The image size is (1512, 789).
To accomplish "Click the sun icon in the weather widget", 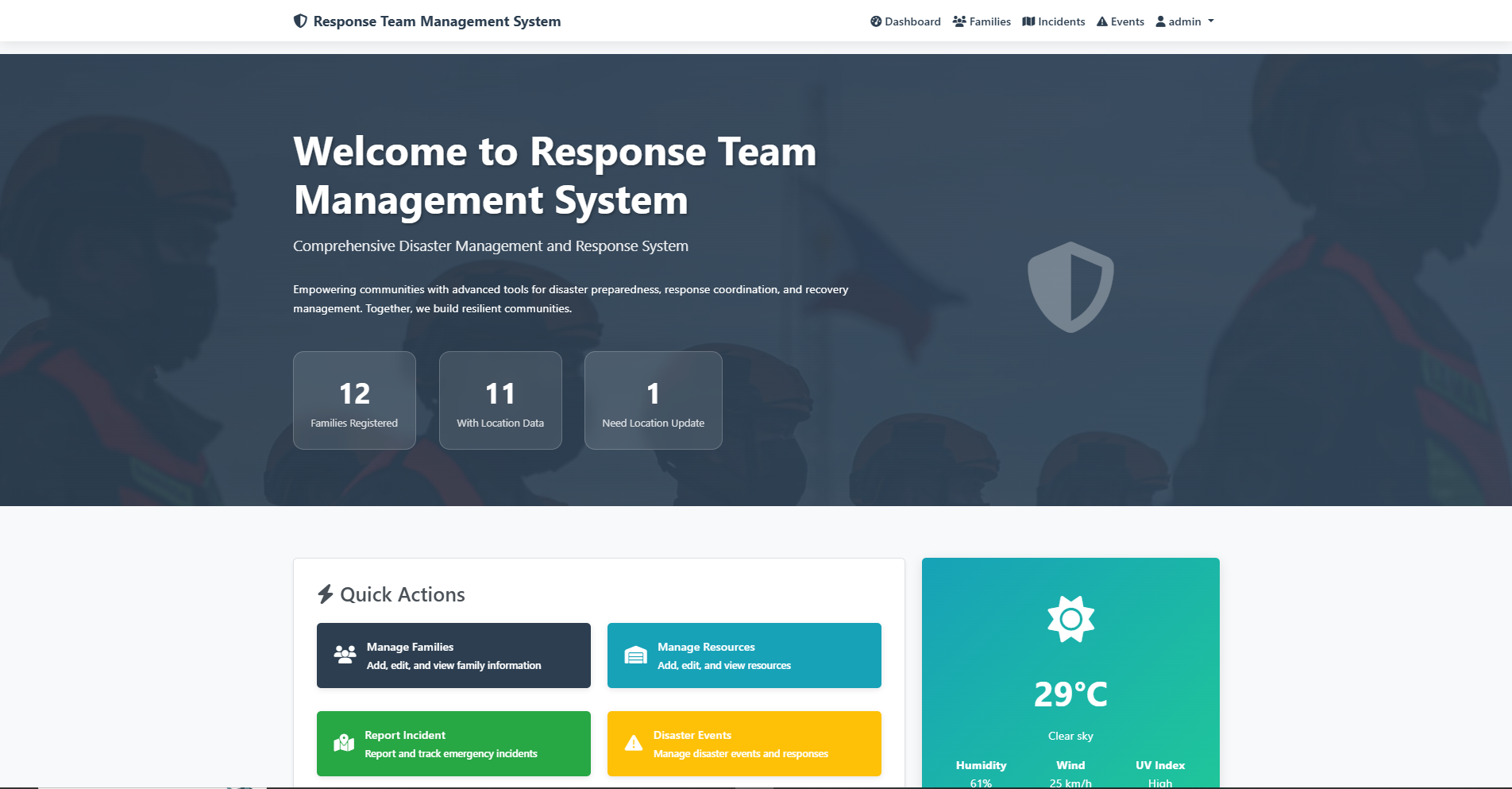I will click(1070, 619).
